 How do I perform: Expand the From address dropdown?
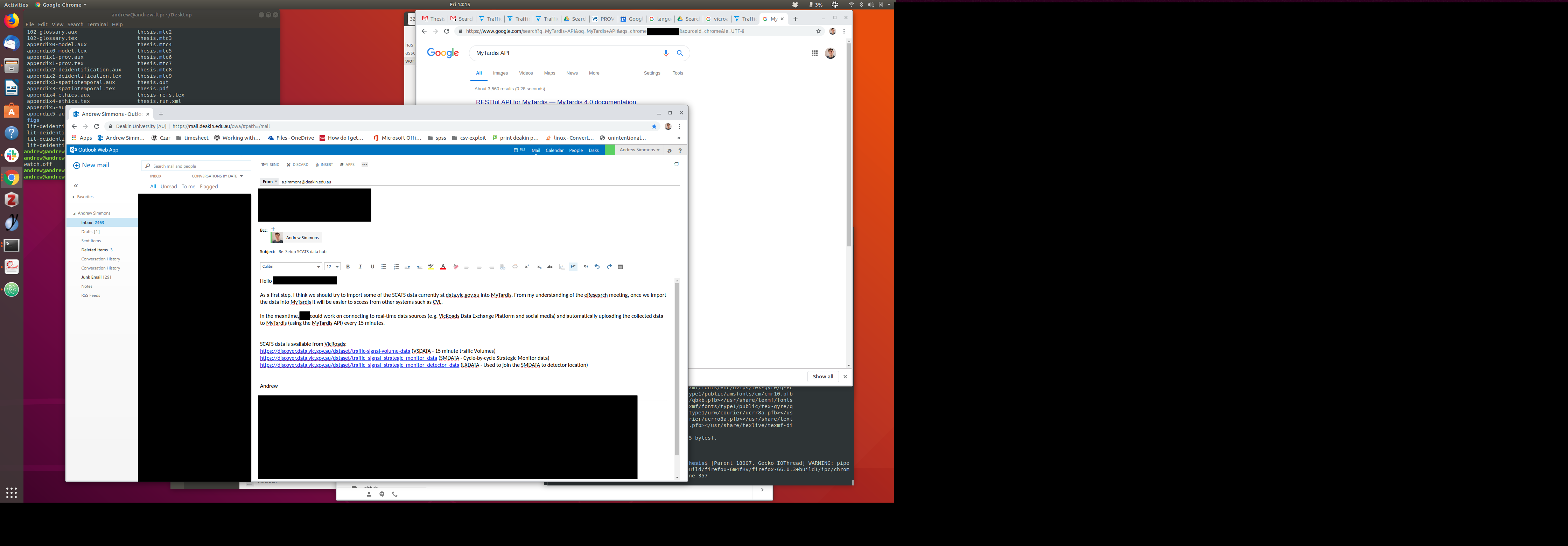coord(269,181)
